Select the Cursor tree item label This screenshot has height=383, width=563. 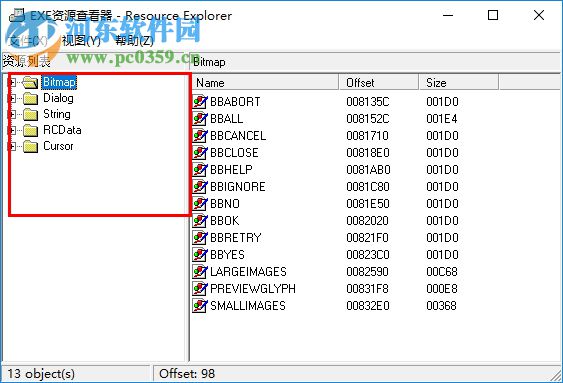coord(58,146)
